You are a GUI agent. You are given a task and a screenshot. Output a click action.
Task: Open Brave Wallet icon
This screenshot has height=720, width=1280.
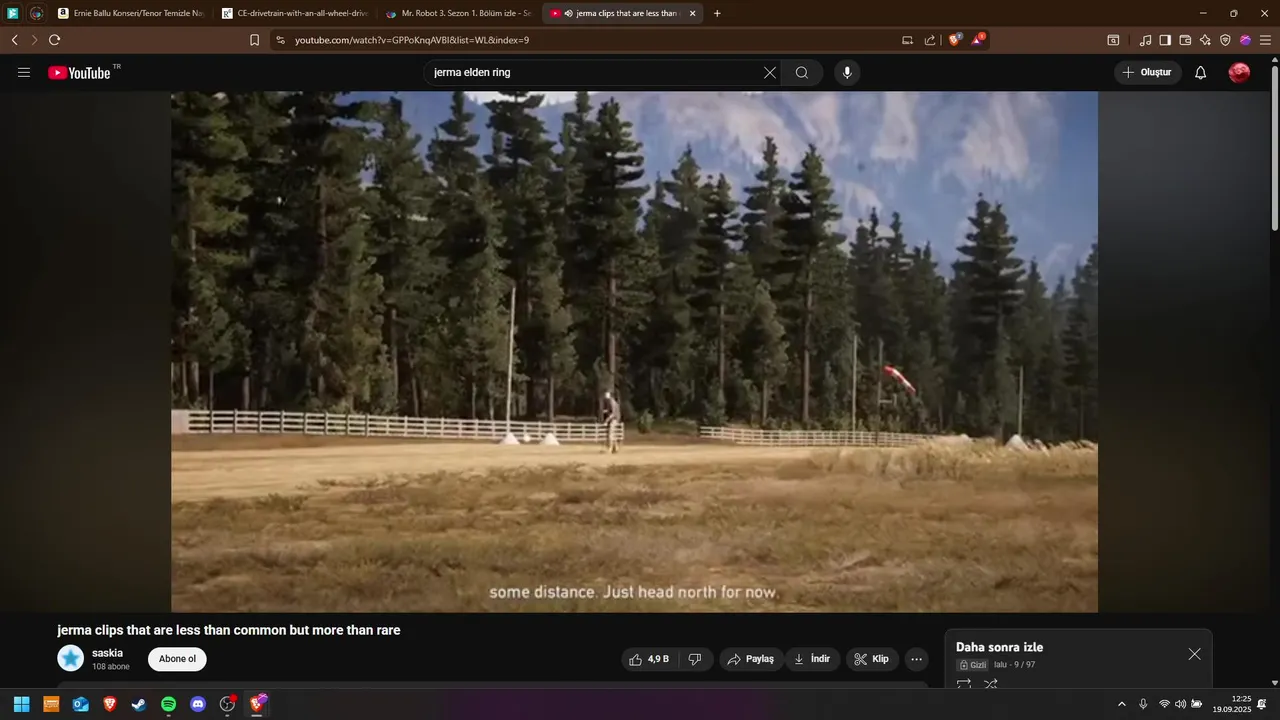[x=1185, y=40]
